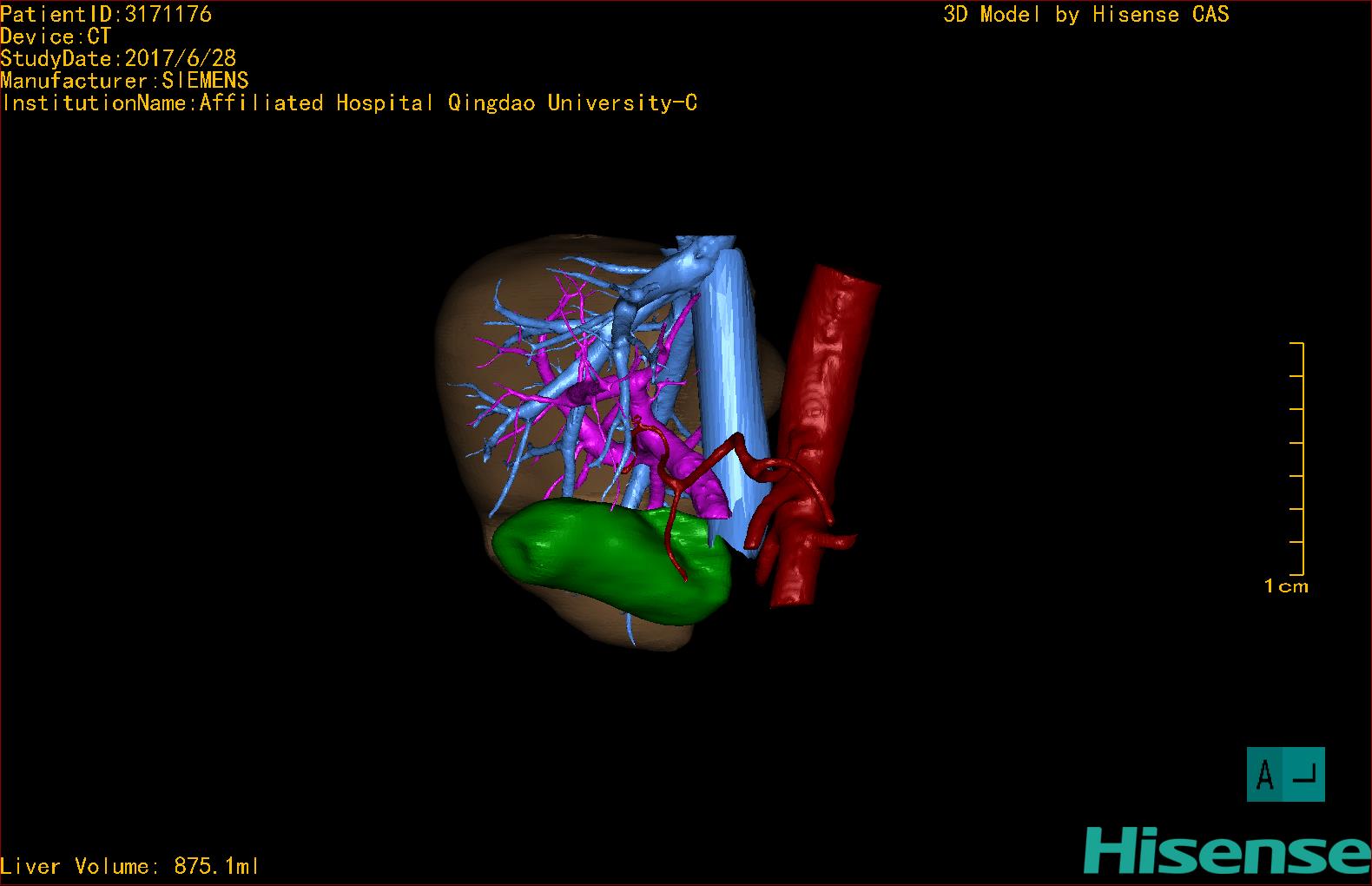This screenshot has width=1372, height=886.
Task: Click the PatientID:3171176 text
Action: 106,14
